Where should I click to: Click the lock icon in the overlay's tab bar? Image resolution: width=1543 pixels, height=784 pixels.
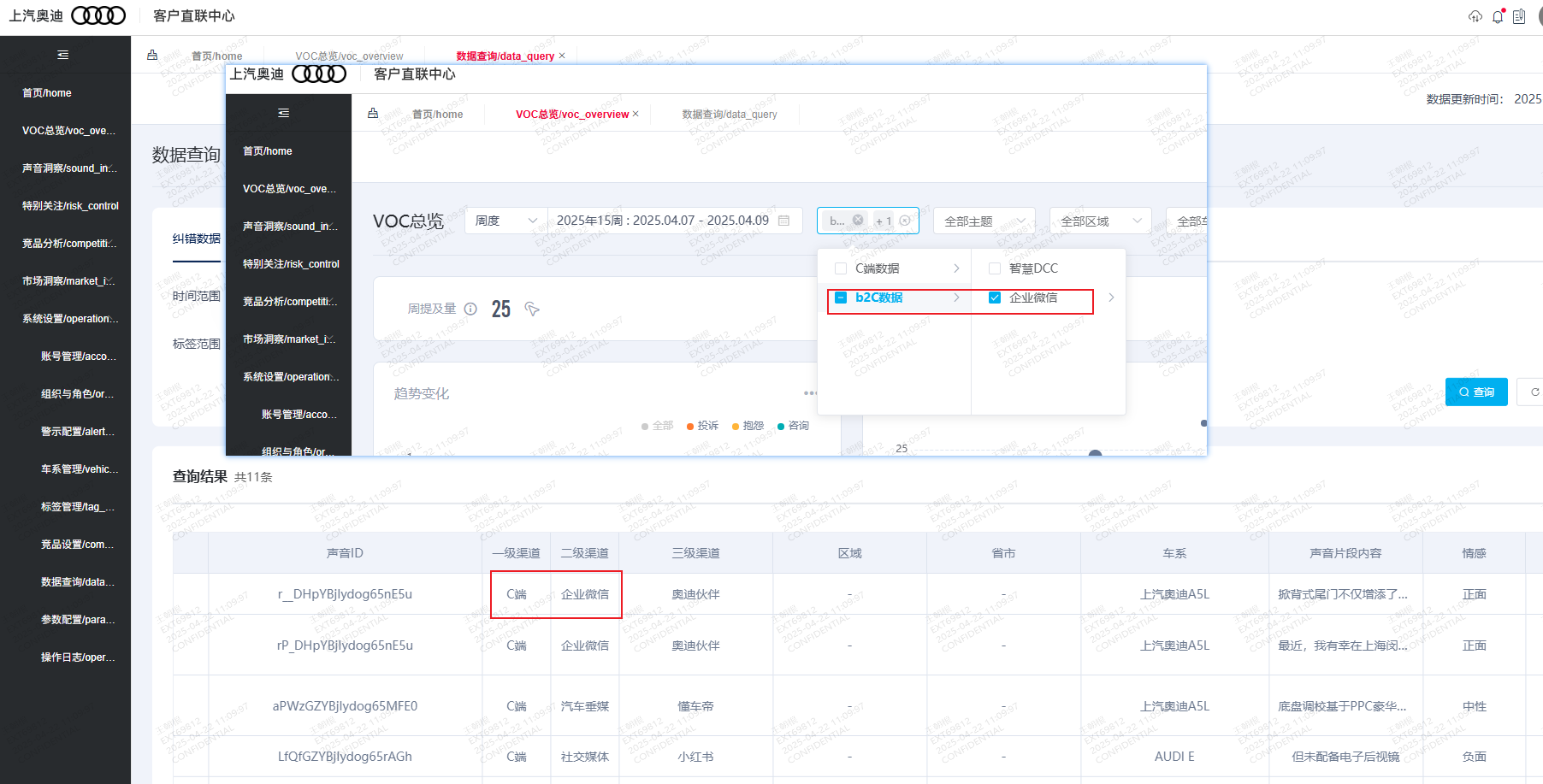(373, 114)
